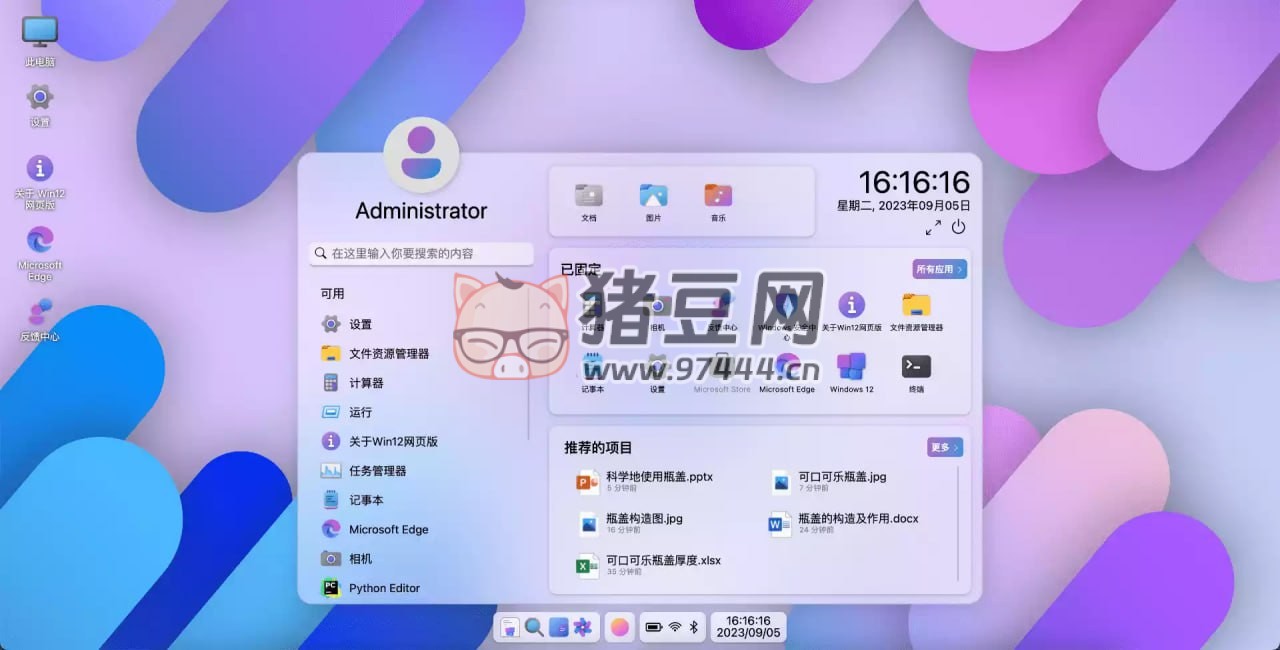Click the battery status indicator
Screen dimensions: 1280x650
coord(655,627)
